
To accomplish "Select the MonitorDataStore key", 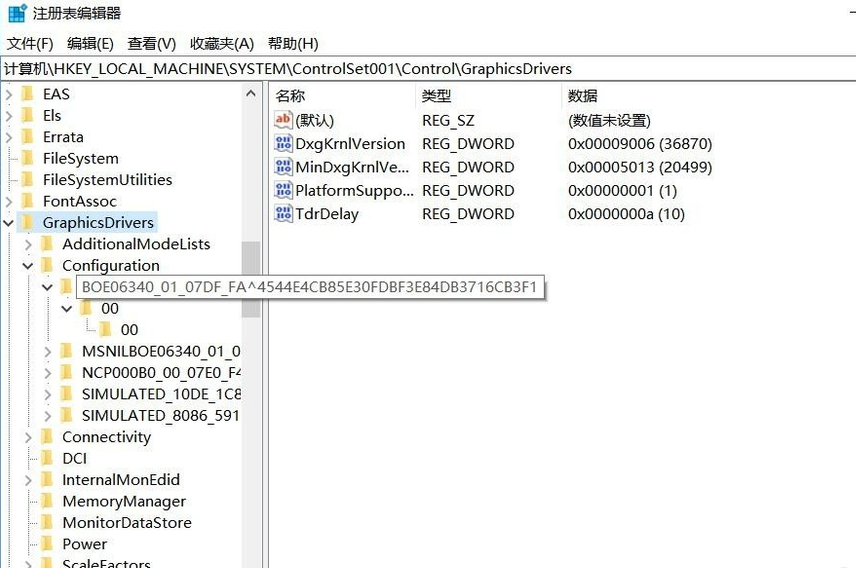I will click(126, 523).
